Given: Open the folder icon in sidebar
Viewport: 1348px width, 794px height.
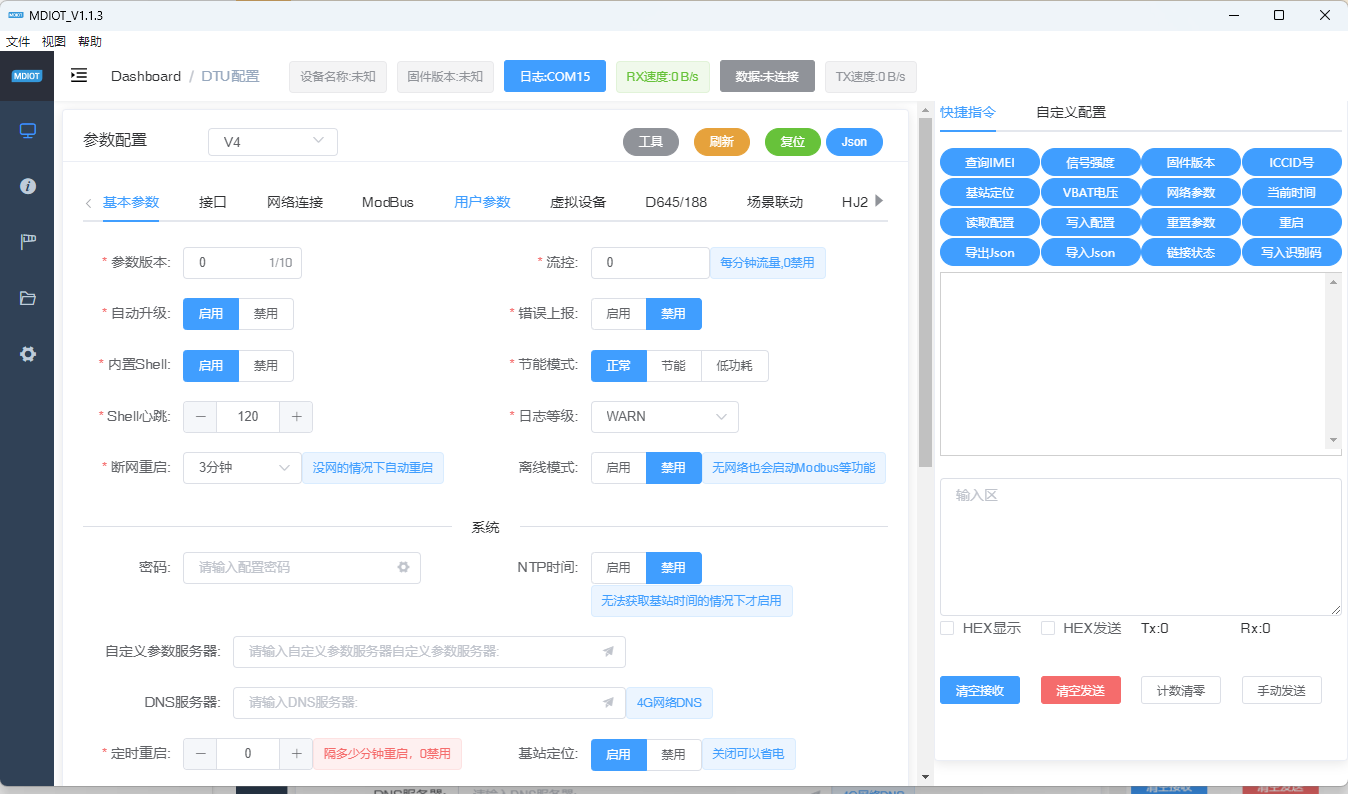Looking at the screenshot, I should point(28,298).
